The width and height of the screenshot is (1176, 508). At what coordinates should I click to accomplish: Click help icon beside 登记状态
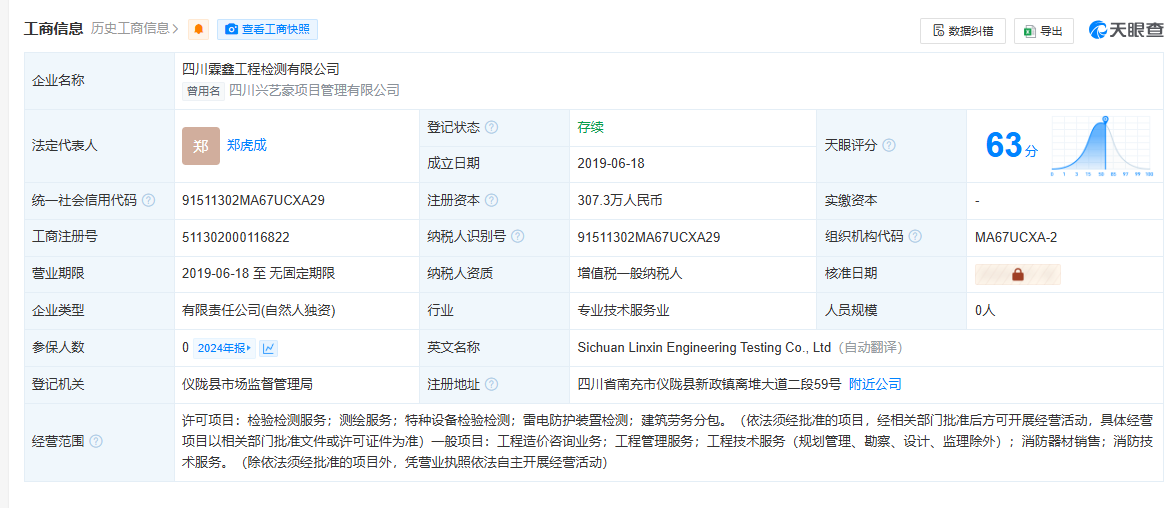tap(491, 128)
